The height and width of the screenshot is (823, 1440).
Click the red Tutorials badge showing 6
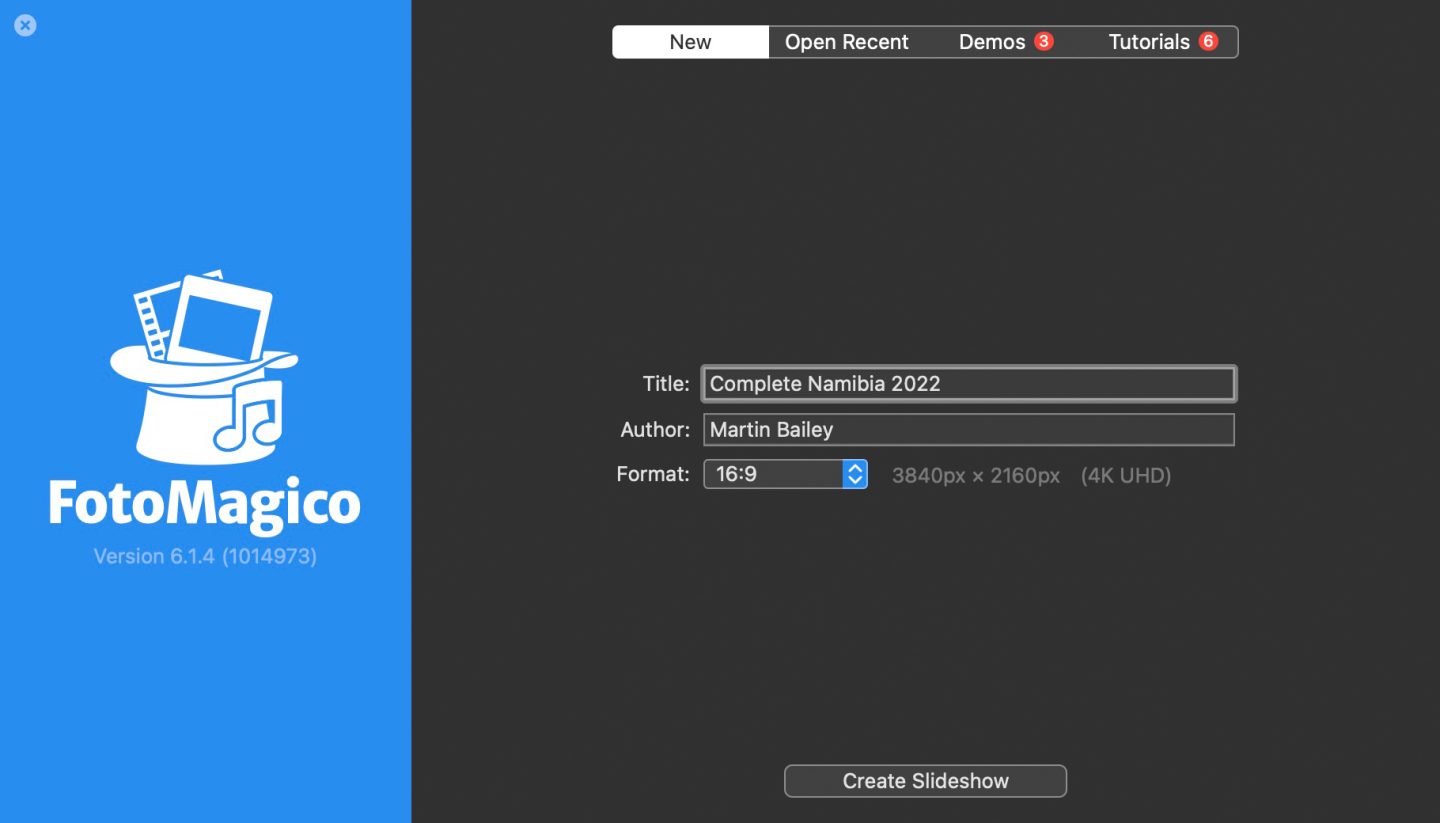tap(1208, 42)
